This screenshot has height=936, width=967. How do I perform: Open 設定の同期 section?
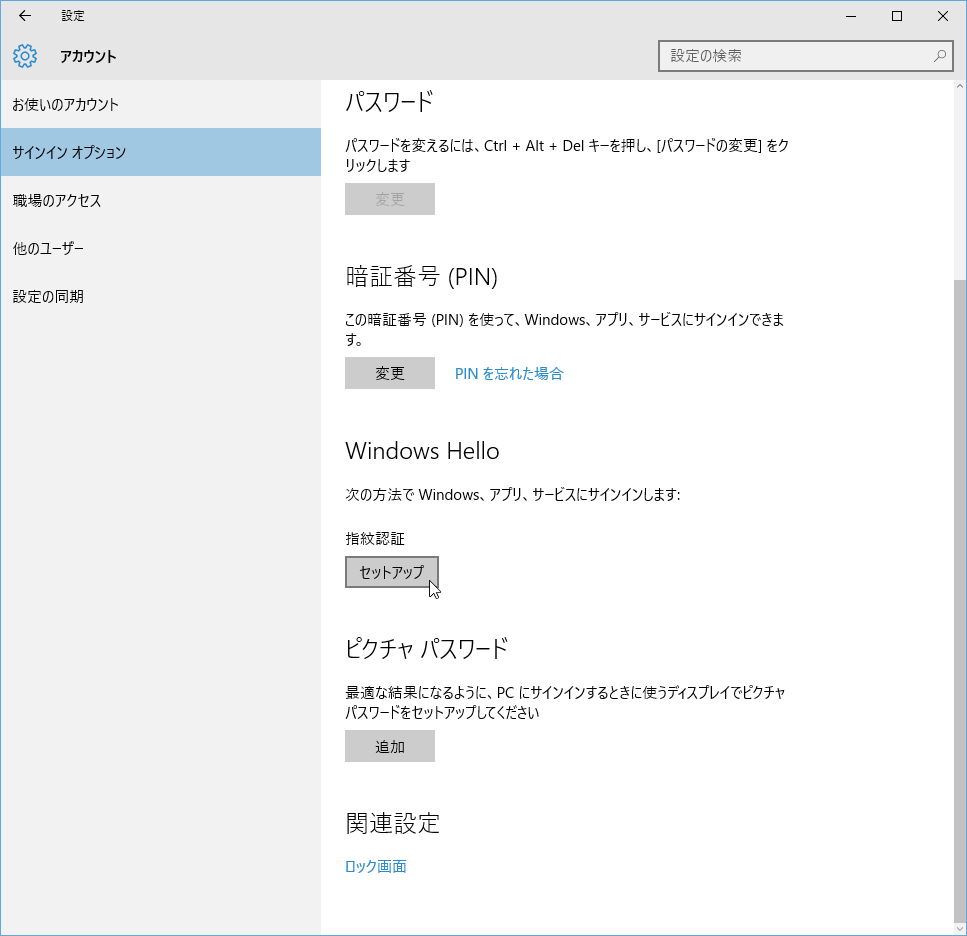(x=160, y=297)
